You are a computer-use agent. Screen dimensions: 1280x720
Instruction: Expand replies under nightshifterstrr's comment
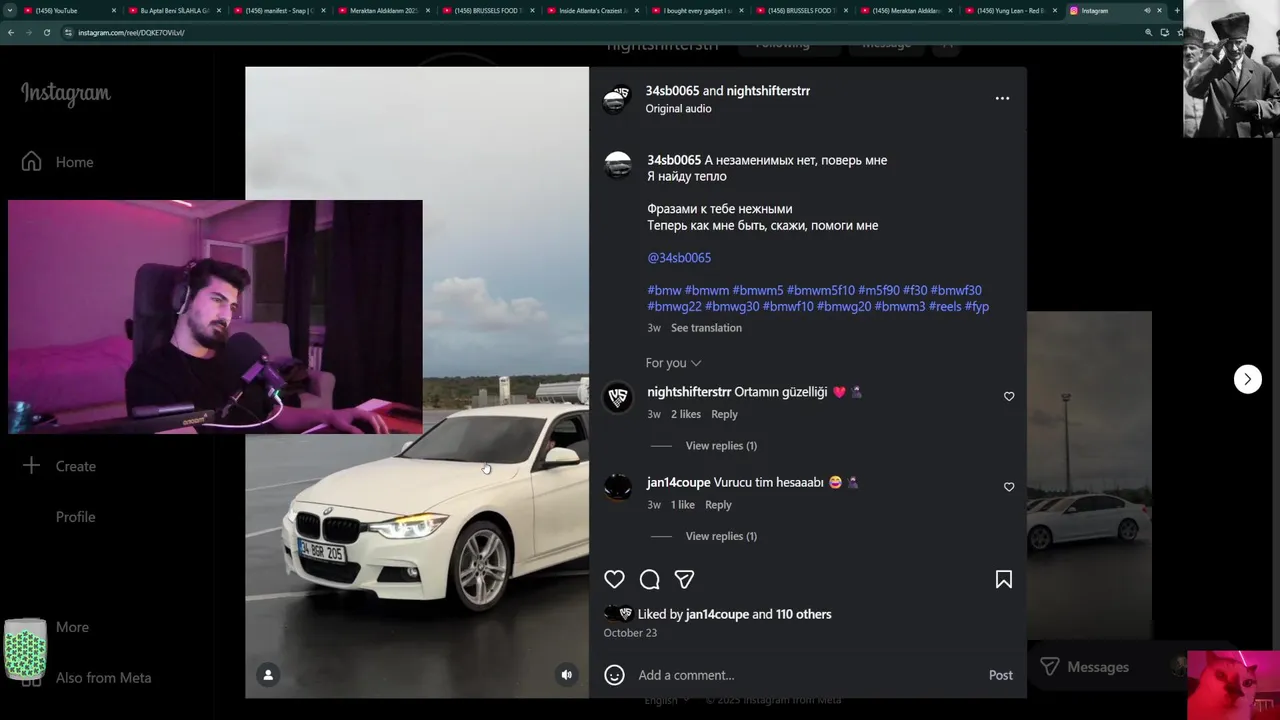coord(721,446)
